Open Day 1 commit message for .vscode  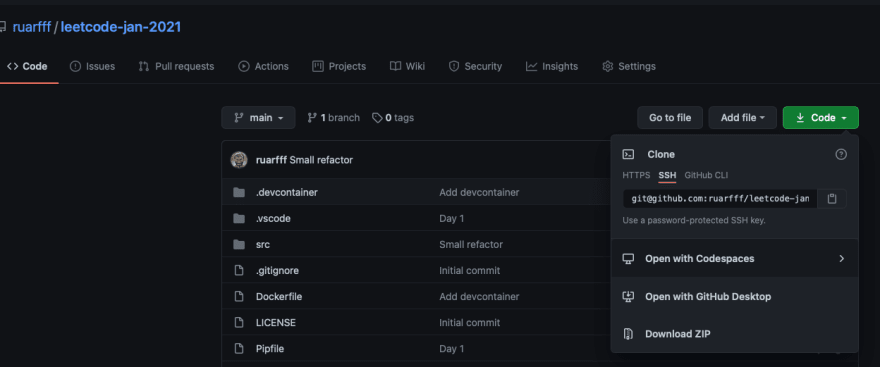coord(452,218)
